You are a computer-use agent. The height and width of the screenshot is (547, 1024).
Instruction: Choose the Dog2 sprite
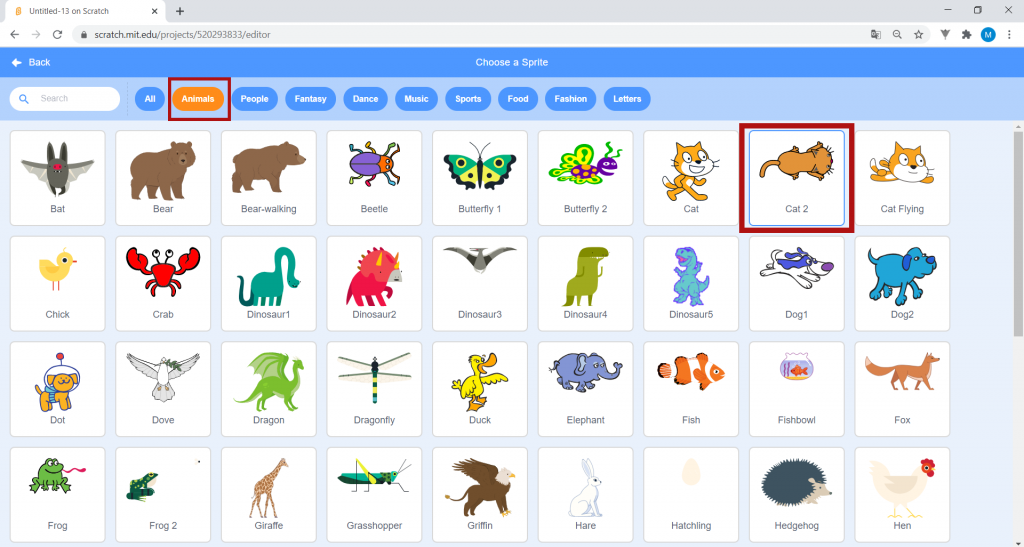pos(903,284)
